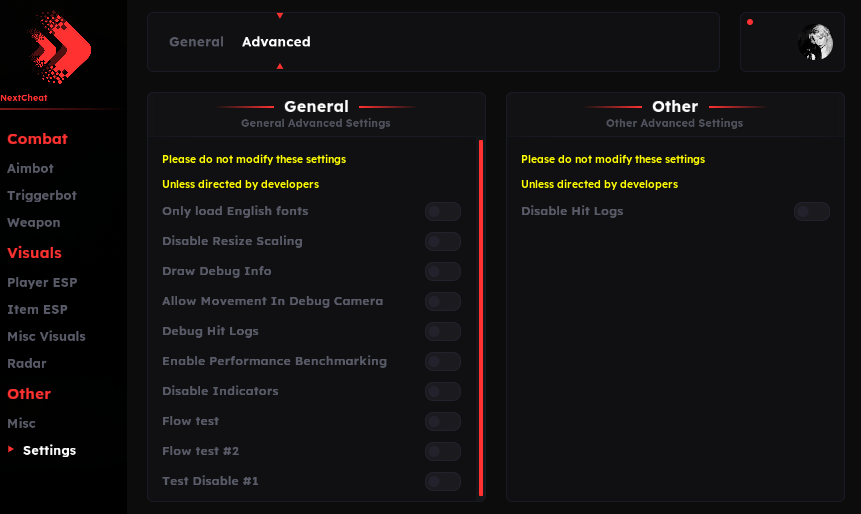Turn on Disable Hit Logs toggle
Image resolution: width=861 pixels, height=514 pixels.
click(x=811, y=211)
